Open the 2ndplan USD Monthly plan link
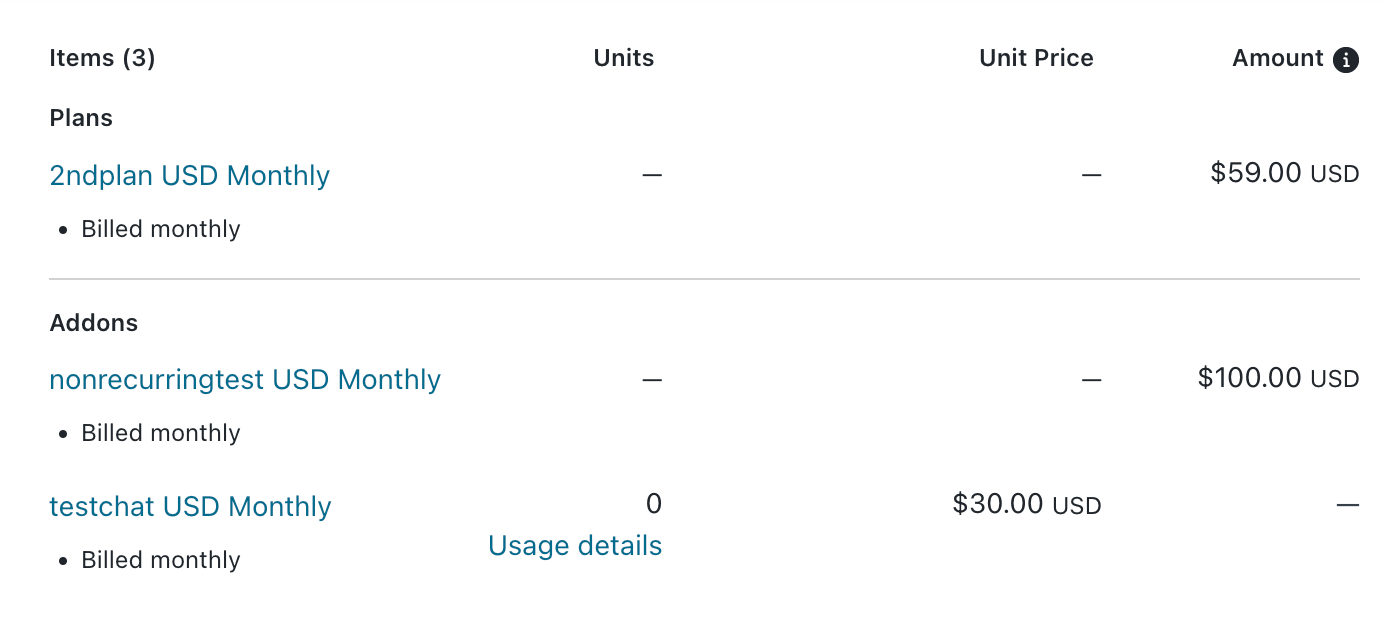Image resolution: width=1388 pixels, height=622 pixels. coord(189,176)
